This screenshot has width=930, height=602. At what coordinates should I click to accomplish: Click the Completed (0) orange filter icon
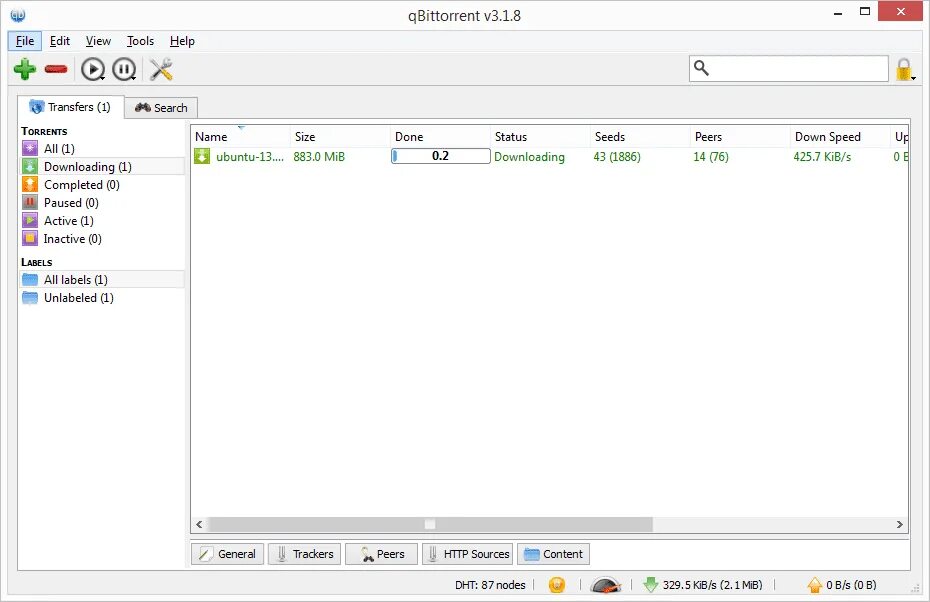(x=30, y=184)
